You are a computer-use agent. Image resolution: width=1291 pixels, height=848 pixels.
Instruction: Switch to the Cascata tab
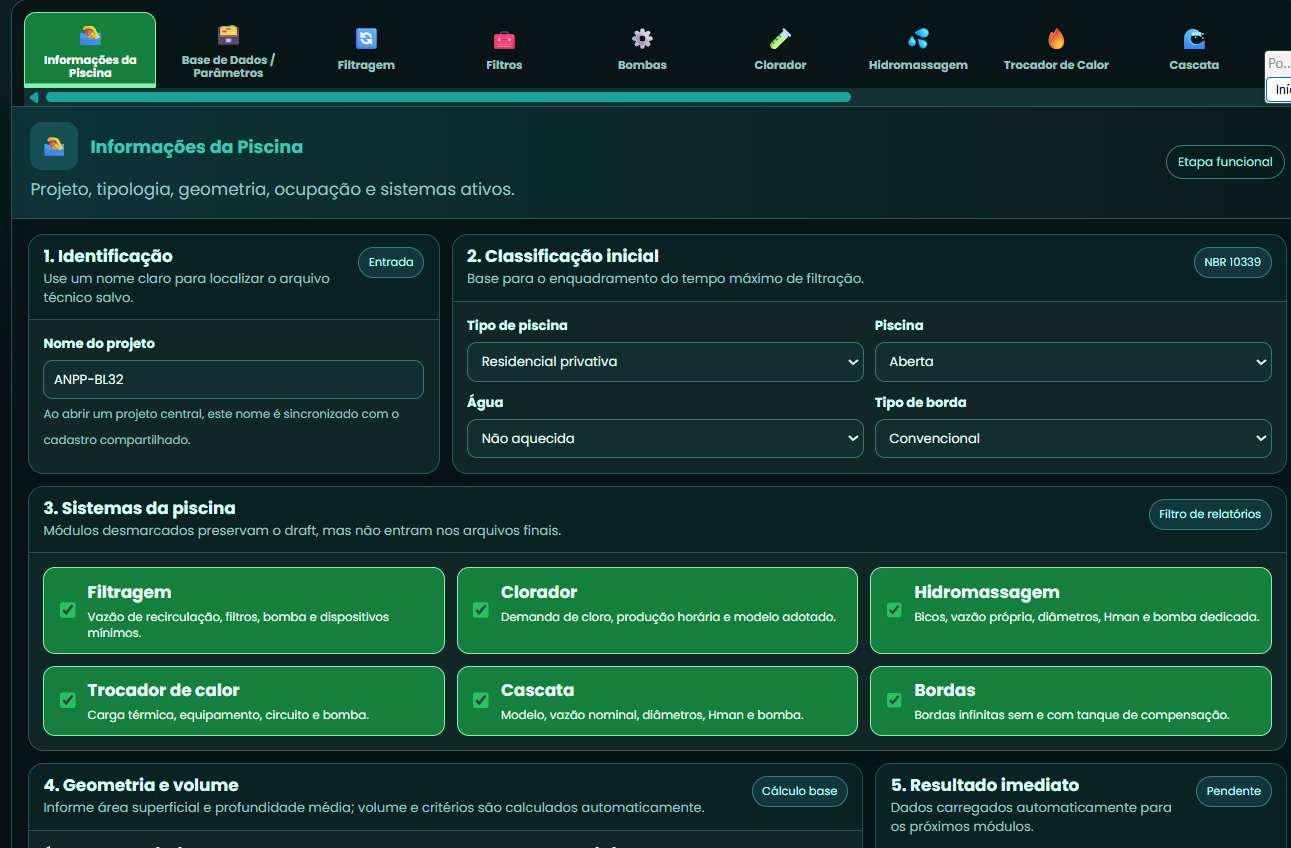pyautogui.click(x=1194, y=50)
